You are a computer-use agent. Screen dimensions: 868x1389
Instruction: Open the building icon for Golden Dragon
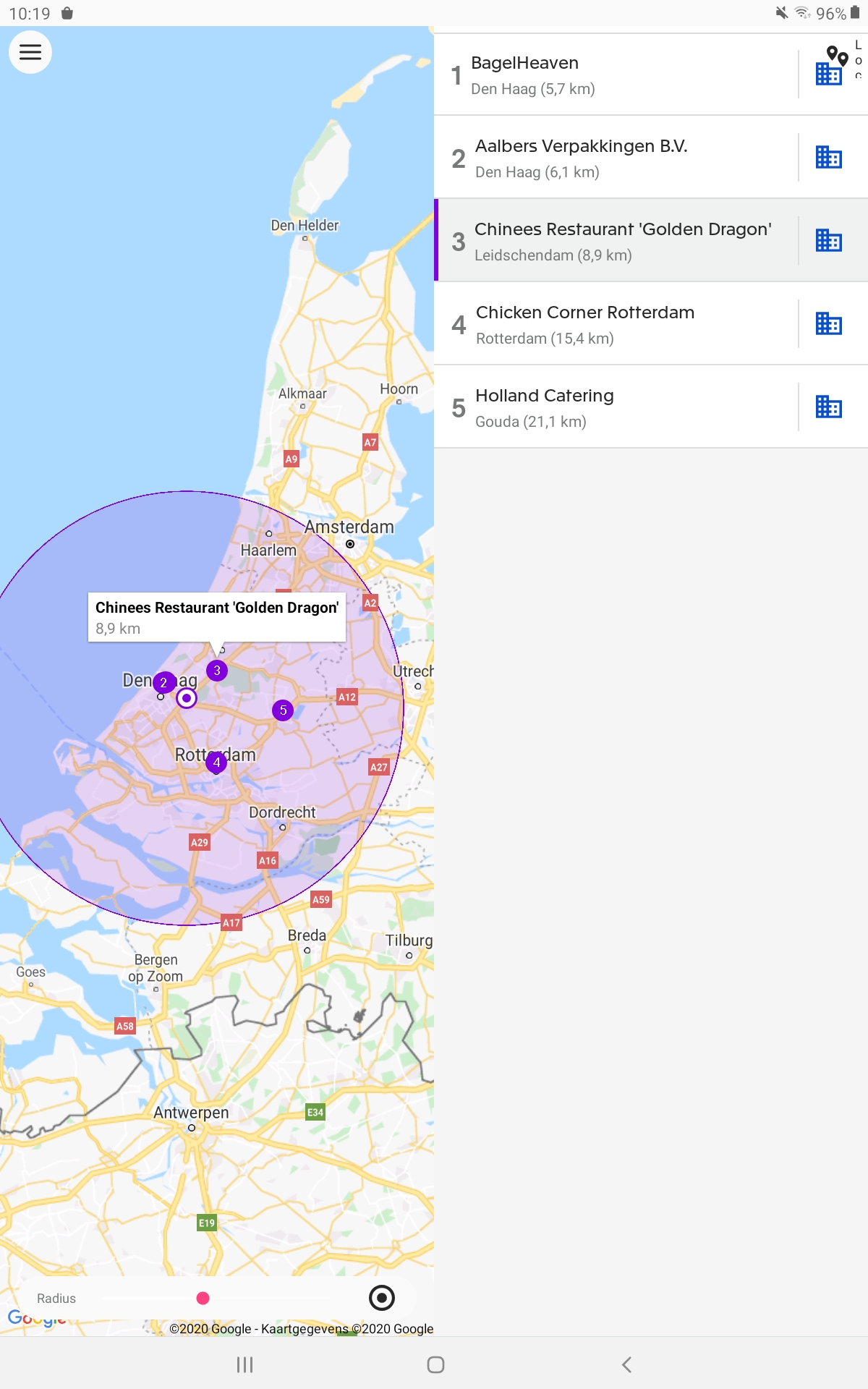pyautogui.click(x=828, y=240)
